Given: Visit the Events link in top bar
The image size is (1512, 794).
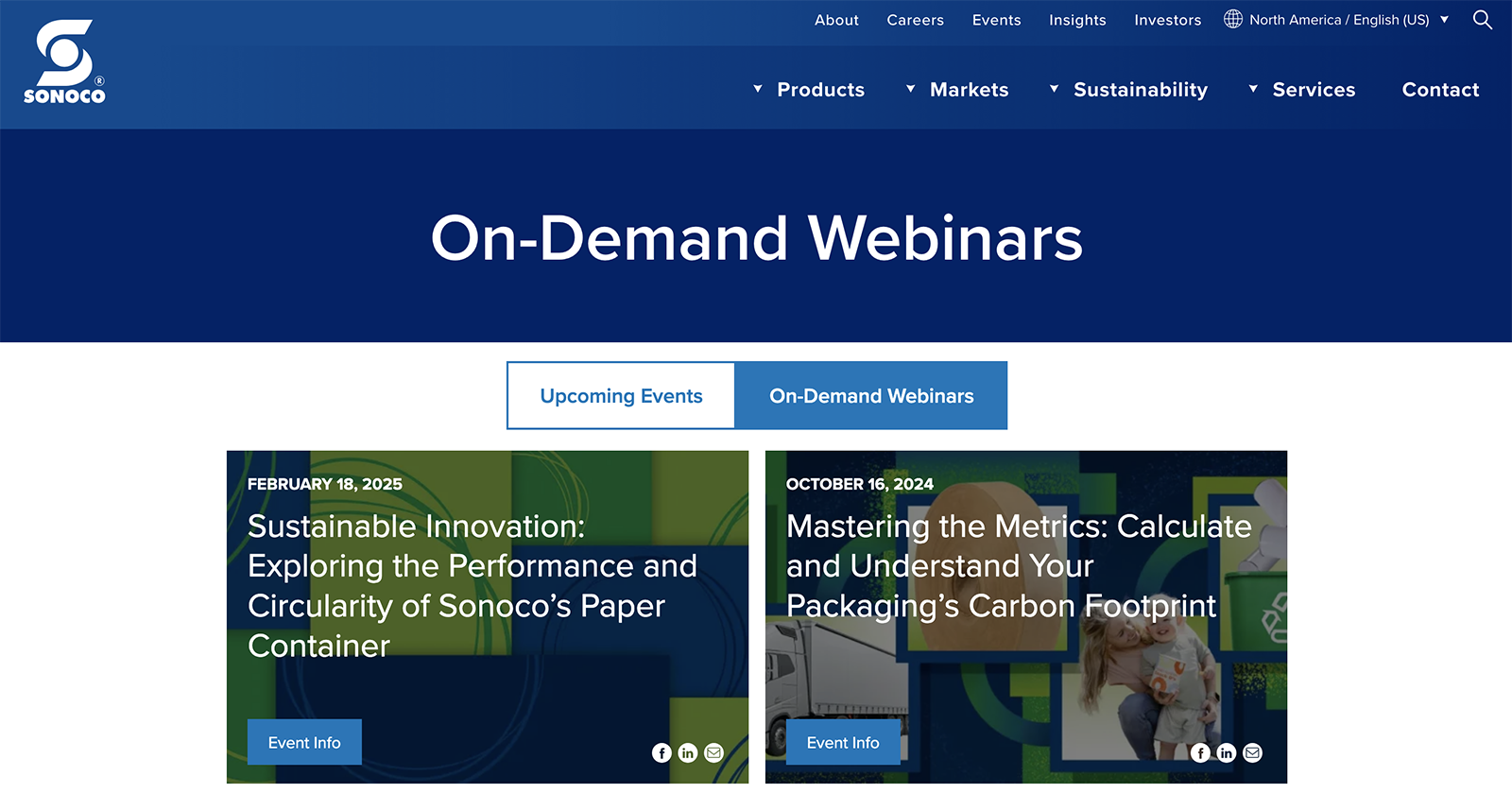Looking at the screenshot, I should (996, 20).
